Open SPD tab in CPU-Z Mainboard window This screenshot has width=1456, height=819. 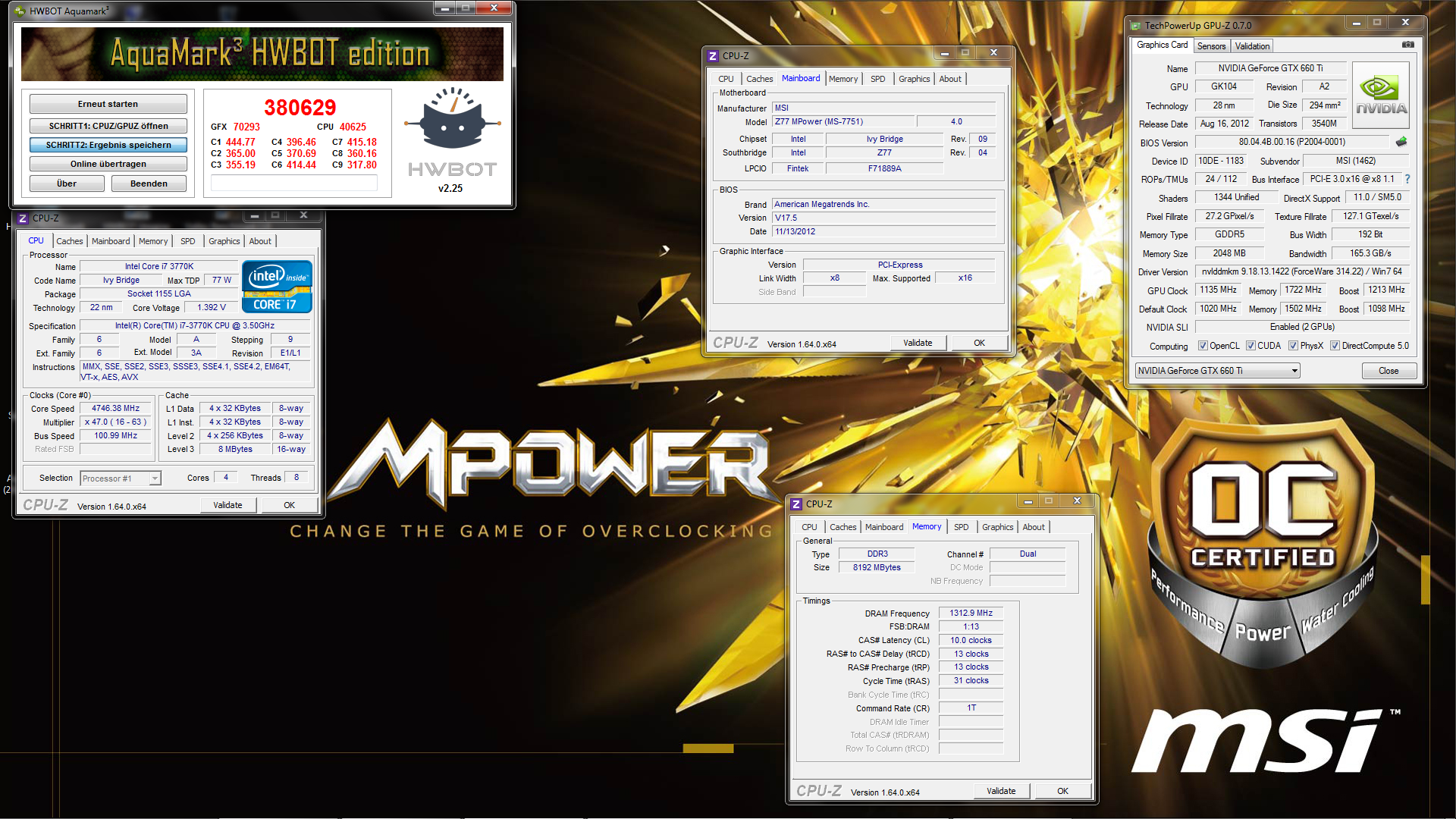878,79
